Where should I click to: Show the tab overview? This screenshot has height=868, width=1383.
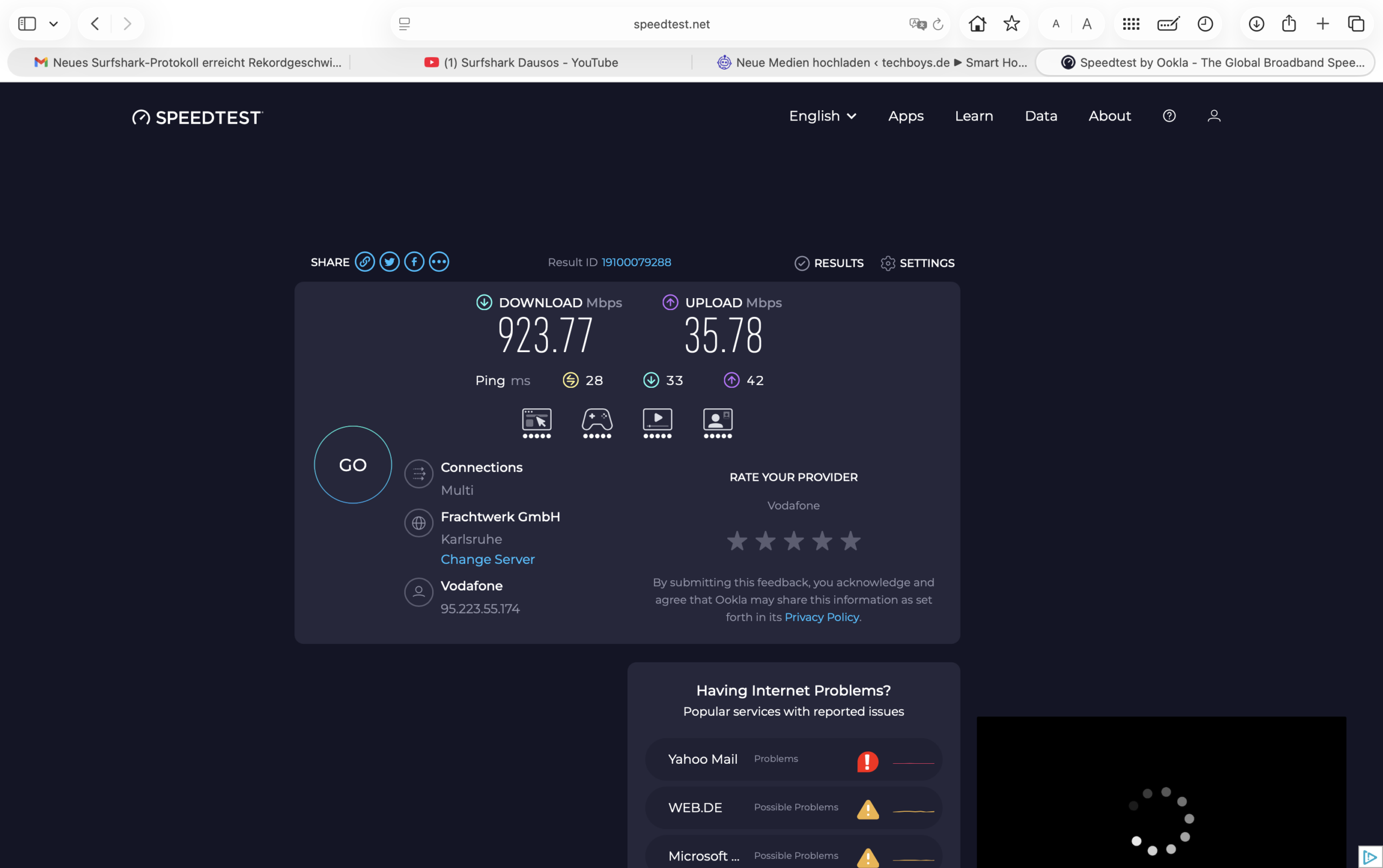(1356, 24)
